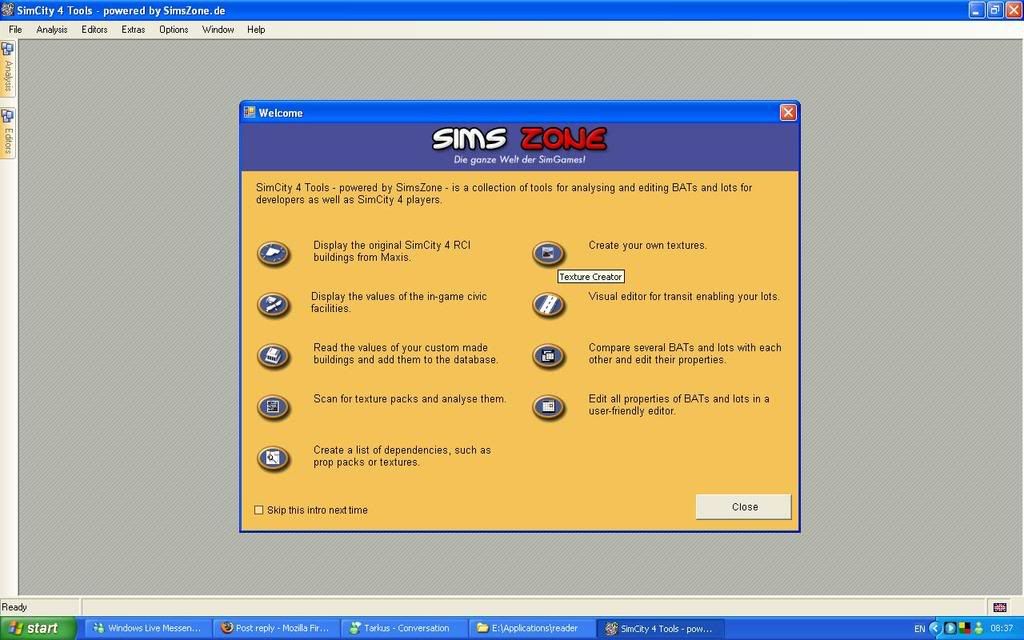Click the EN language indicator in tray
This screenshot has width=1024, height=640.
[x=919, y=629]
